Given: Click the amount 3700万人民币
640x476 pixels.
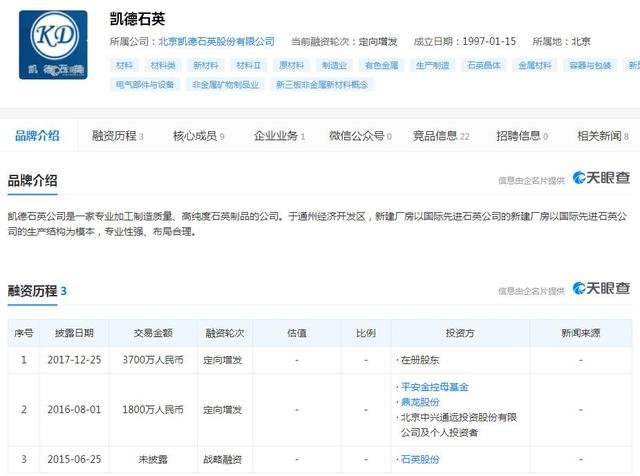Looking at the screenshot, I should pos(153,360).
